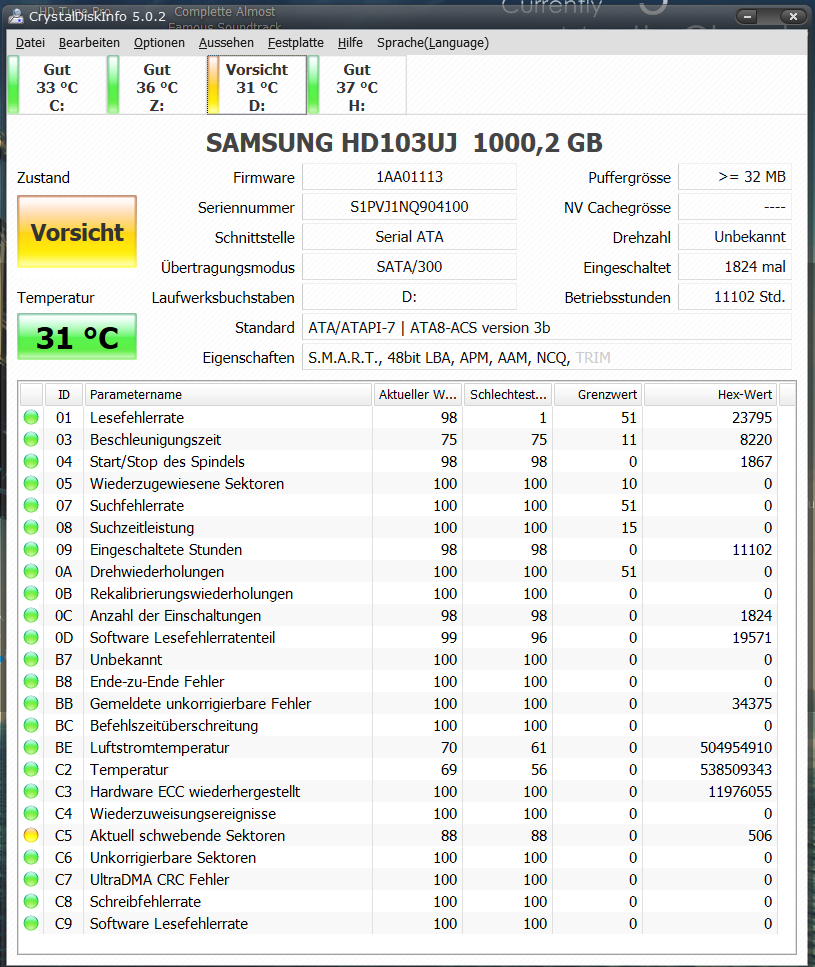Select drive D: tab marked Vorsicht
The width and height of the screenshot is (815, 967).
[x=257, y=86]
